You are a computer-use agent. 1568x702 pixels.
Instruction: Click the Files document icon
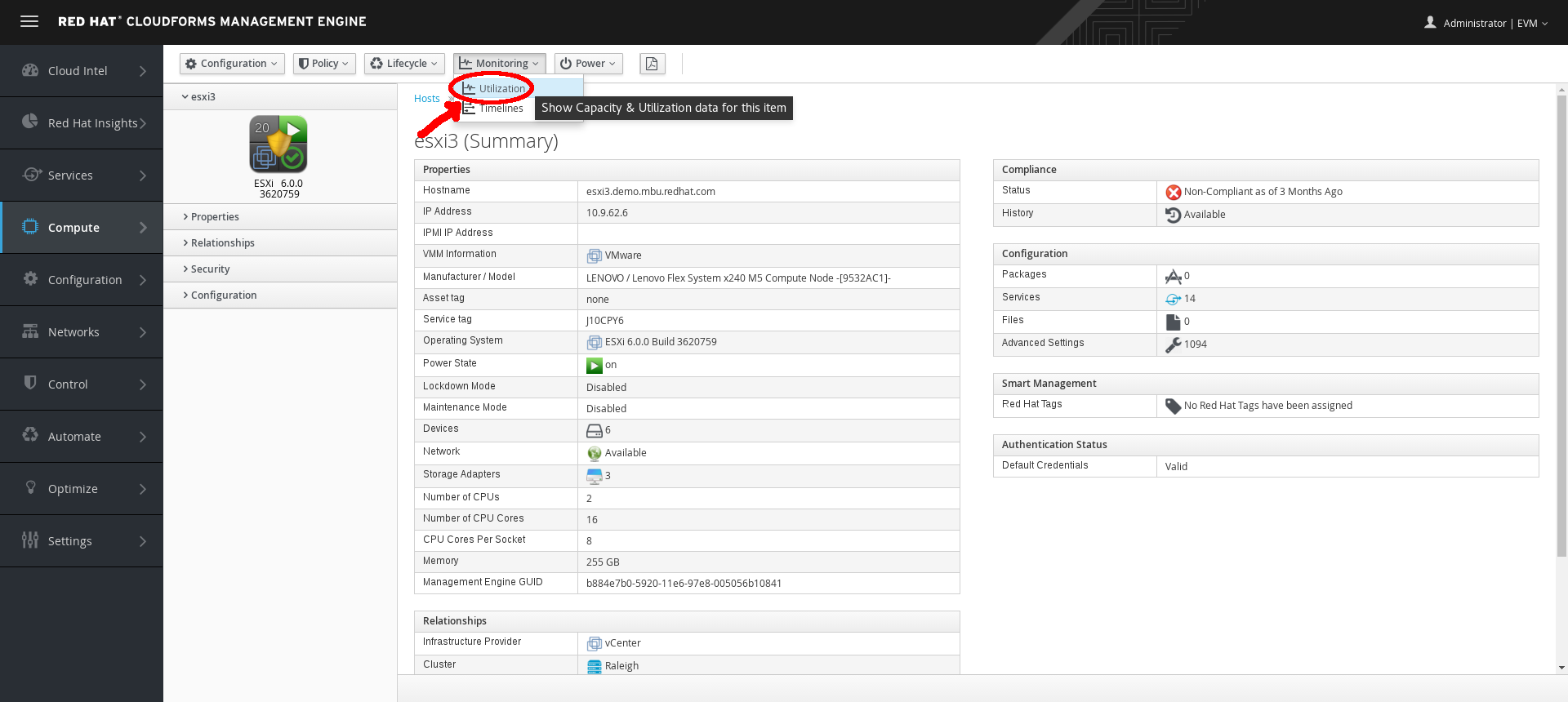point(1174,322)
